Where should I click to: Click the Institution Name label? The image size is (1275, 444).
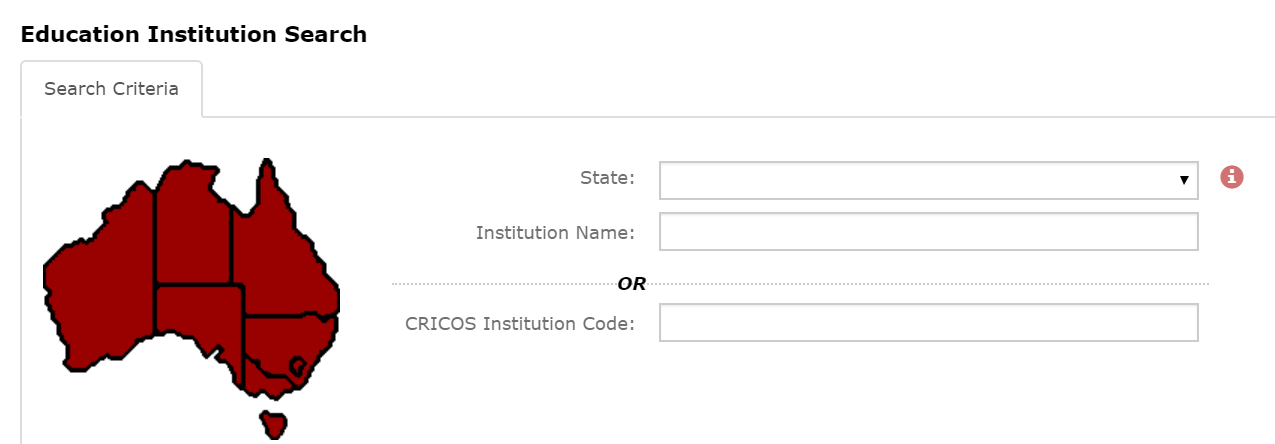point(555,233)
